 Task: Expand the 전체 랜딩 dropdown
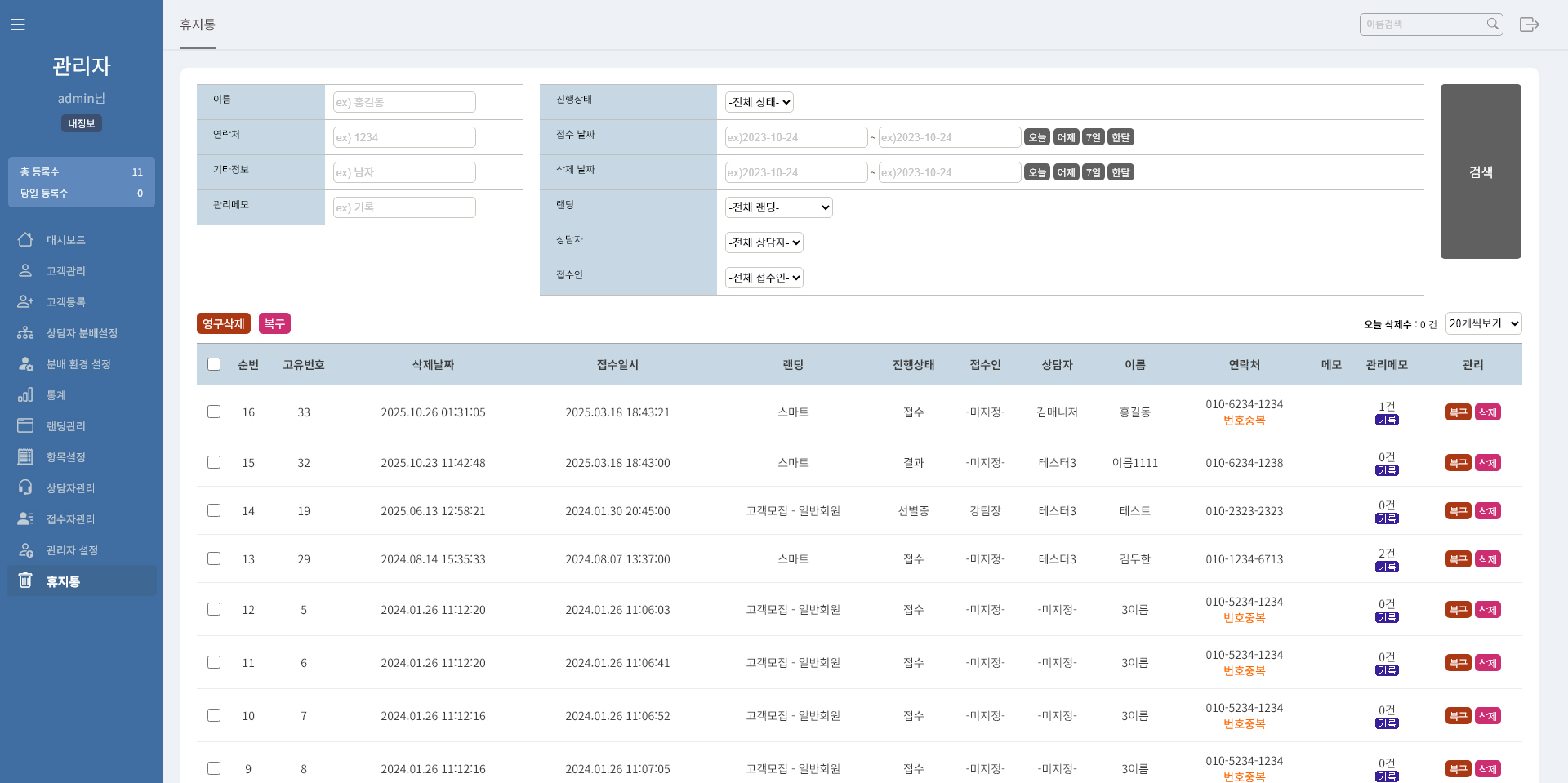click(778, 207)
